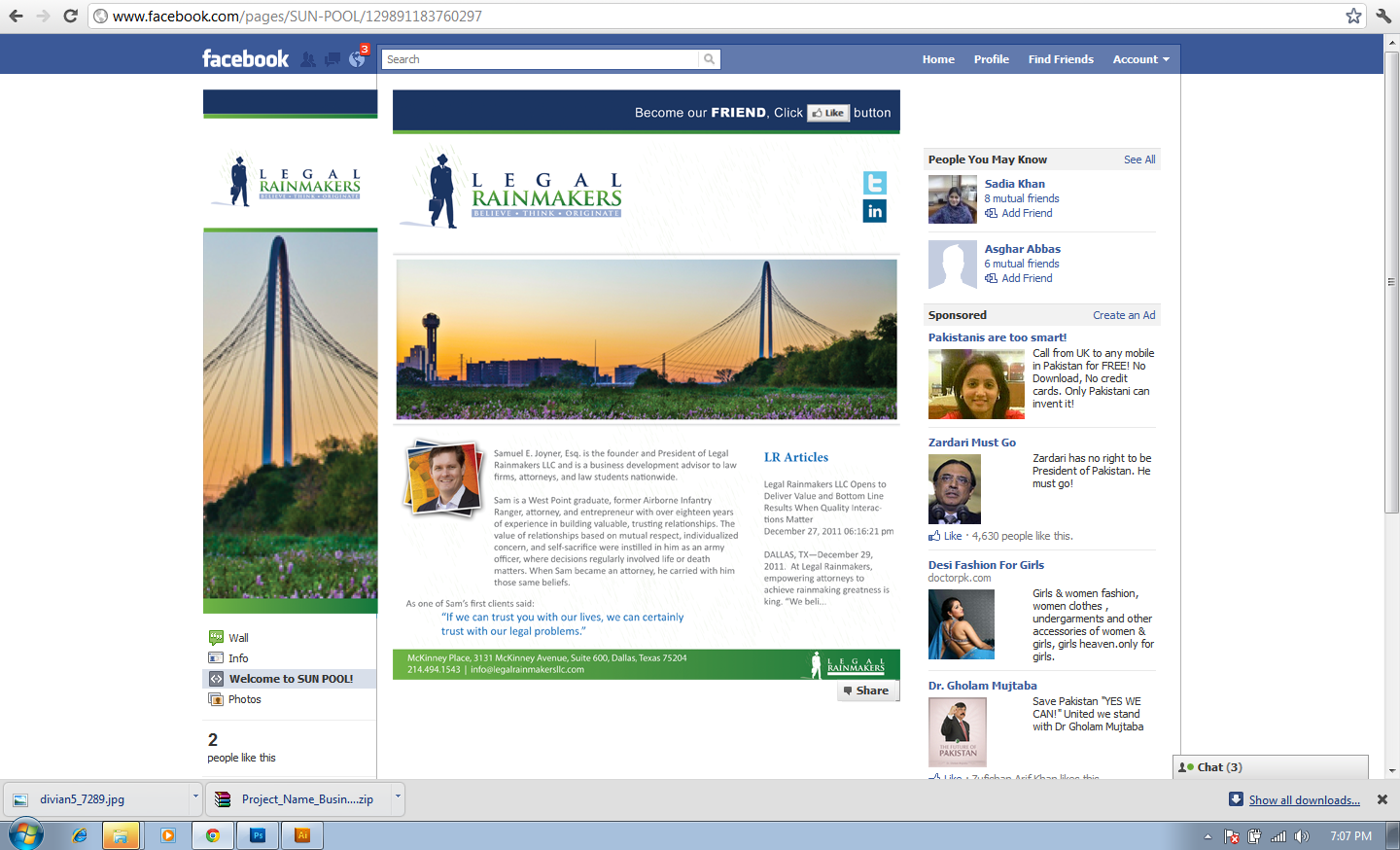The height and width of the screenshot is (850, 1400).
Task: Open Facebook messages icon
Action: (332, 59)
